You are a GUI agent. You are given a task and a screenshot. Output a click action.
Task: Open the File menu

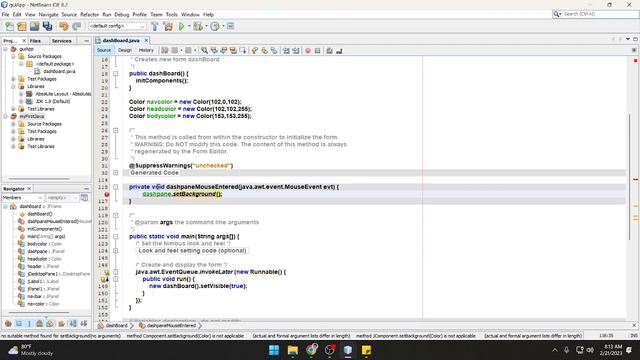[5, 14]
